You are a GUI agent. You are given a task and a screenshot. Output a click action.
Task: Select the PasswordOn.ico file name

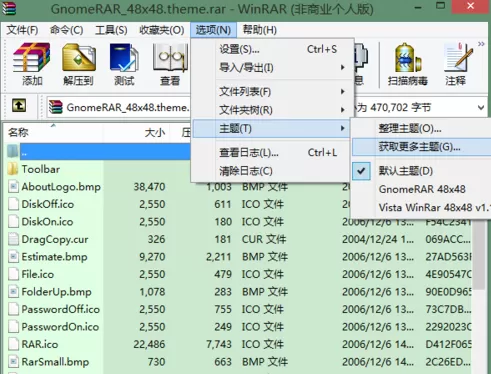60,327
